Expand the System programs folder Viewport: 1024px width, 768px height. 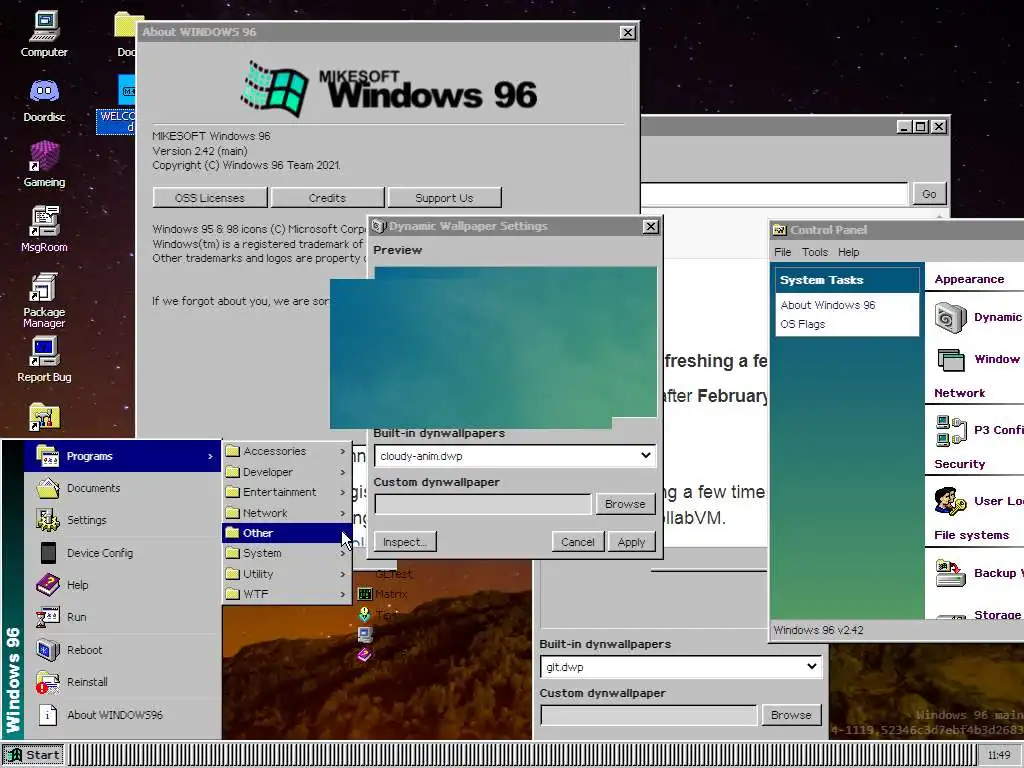(285, 553)
